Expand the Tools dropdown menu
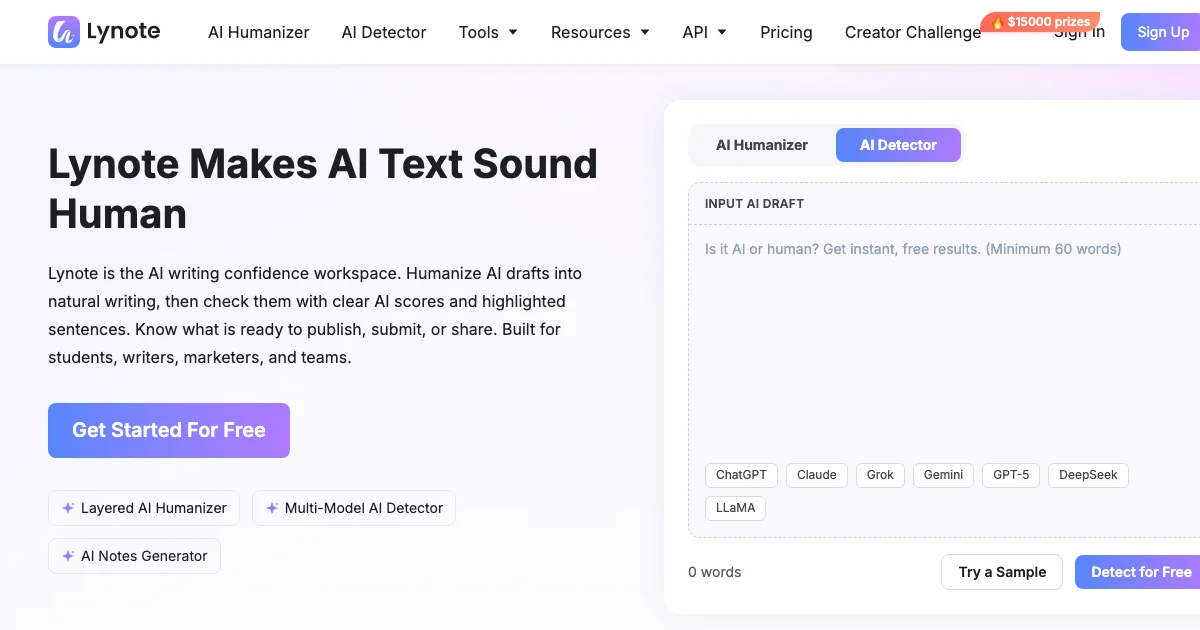This screenshot has height=630, width=1200. pyautogui.click(x=488, y=32)
